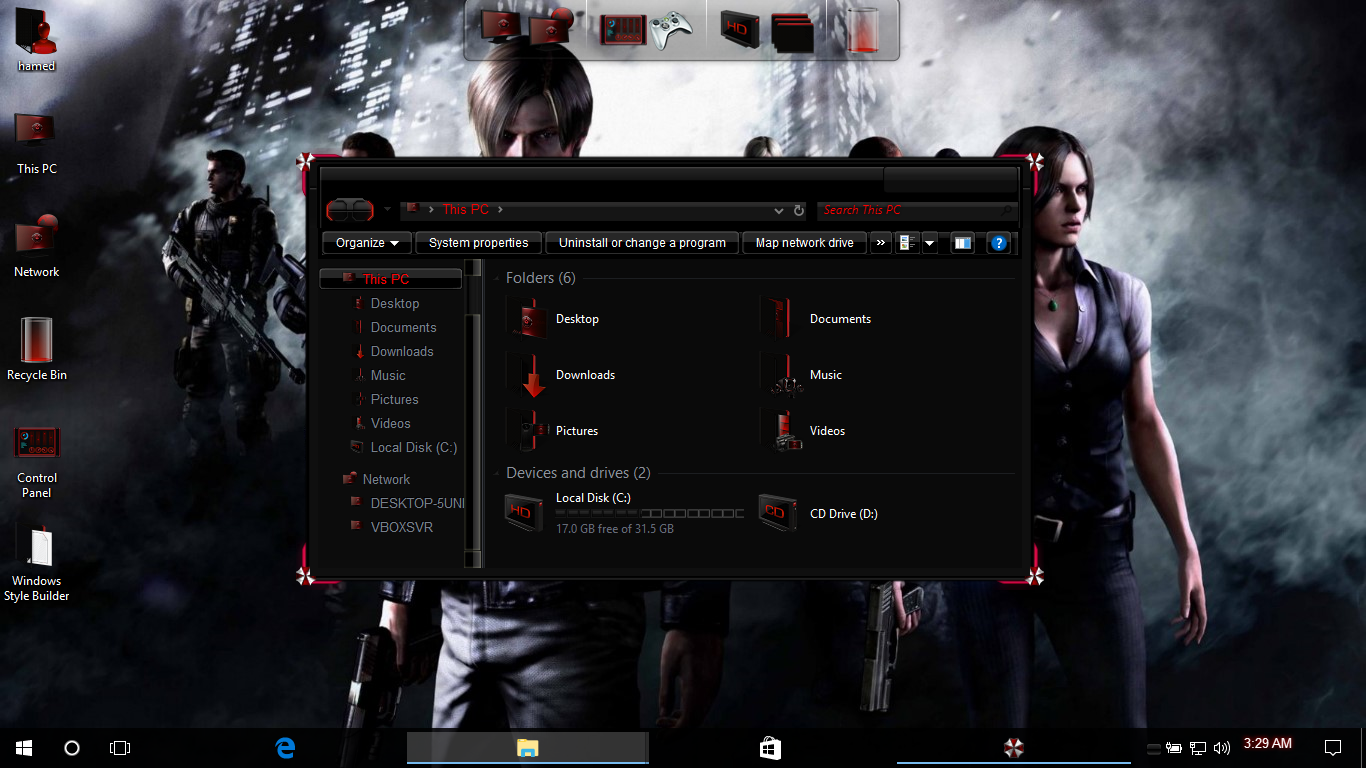Click the Umbrella logo taskbar icon
This screenshot has height=768, width=1366.
(1013, 747)
